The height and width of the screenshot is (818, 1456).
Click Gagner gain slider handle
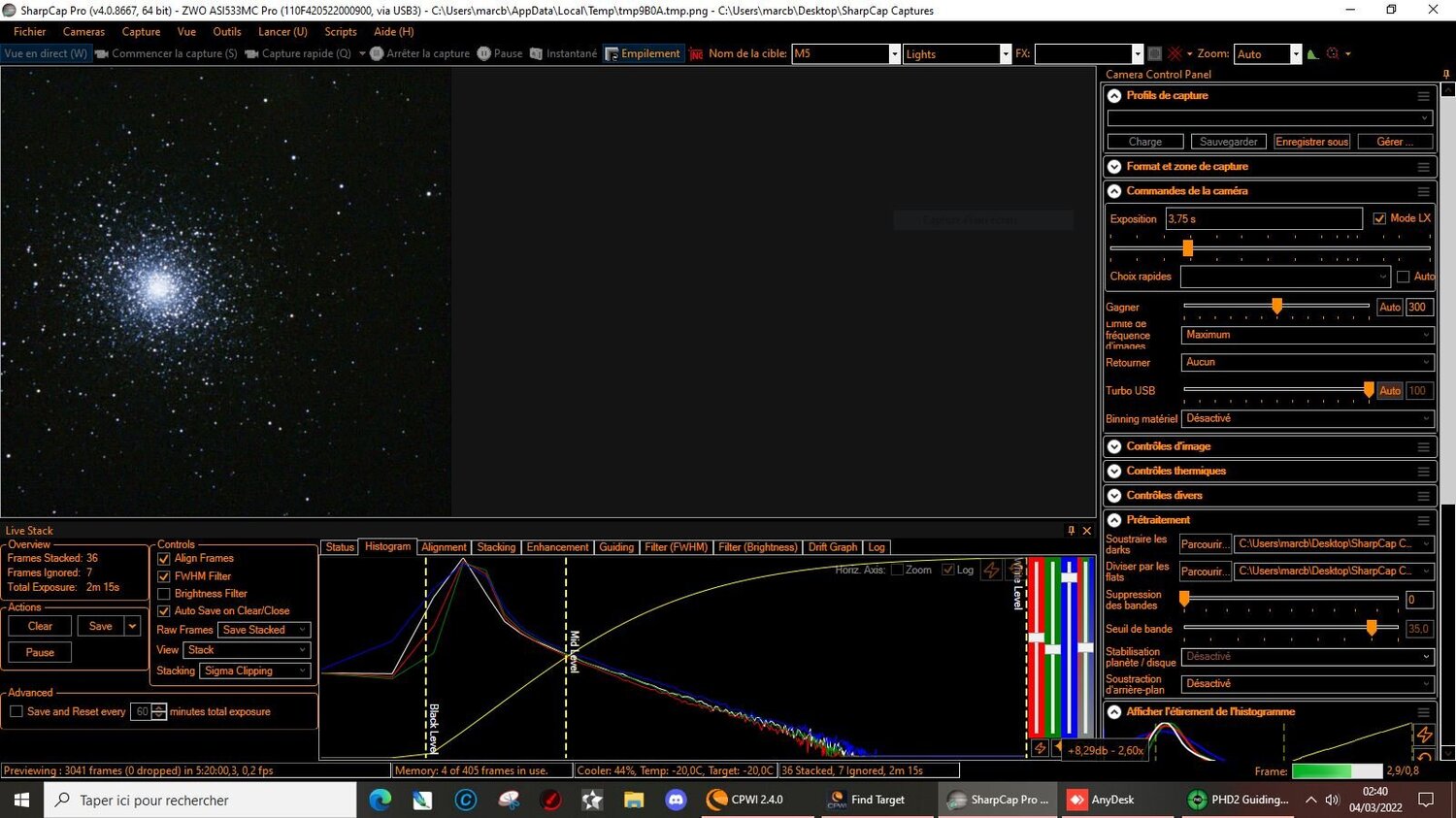tap(1277, 307)
